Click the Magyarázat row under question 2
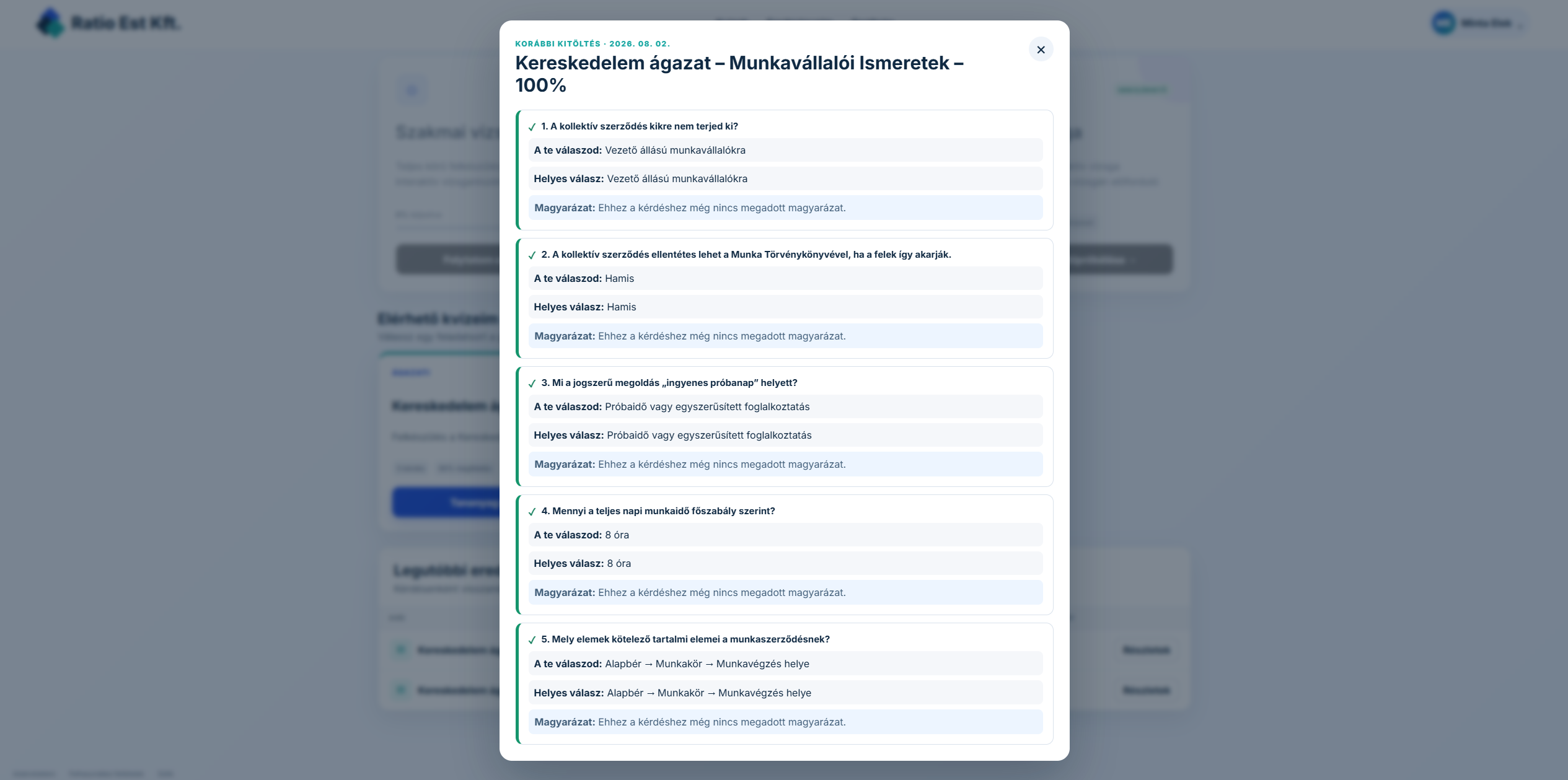This screenshot has height=780, width=1568. [785, 336]
